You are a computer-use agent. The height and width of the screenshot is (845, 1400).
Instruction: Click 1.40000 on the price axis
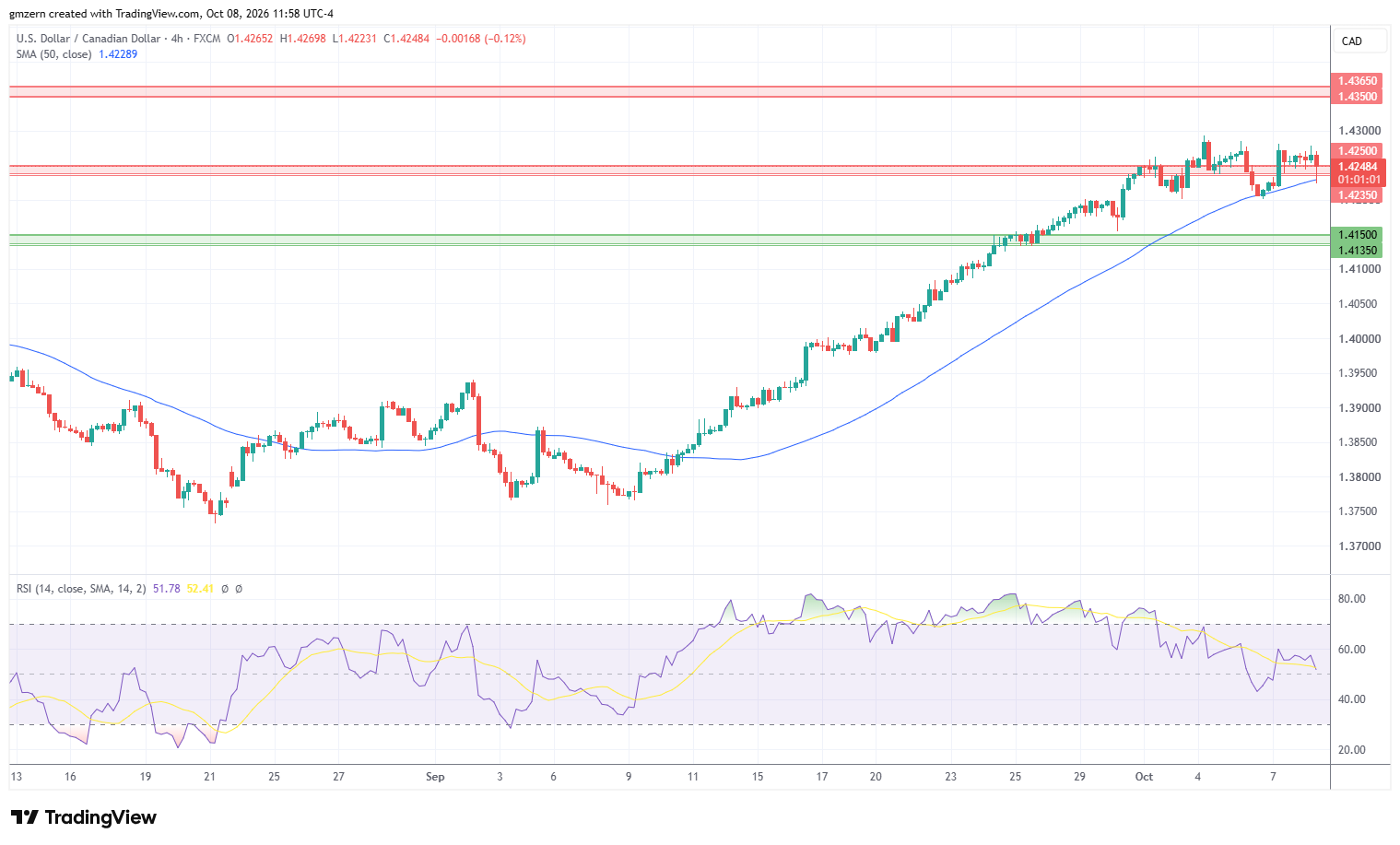click(x=1359, y=339)
